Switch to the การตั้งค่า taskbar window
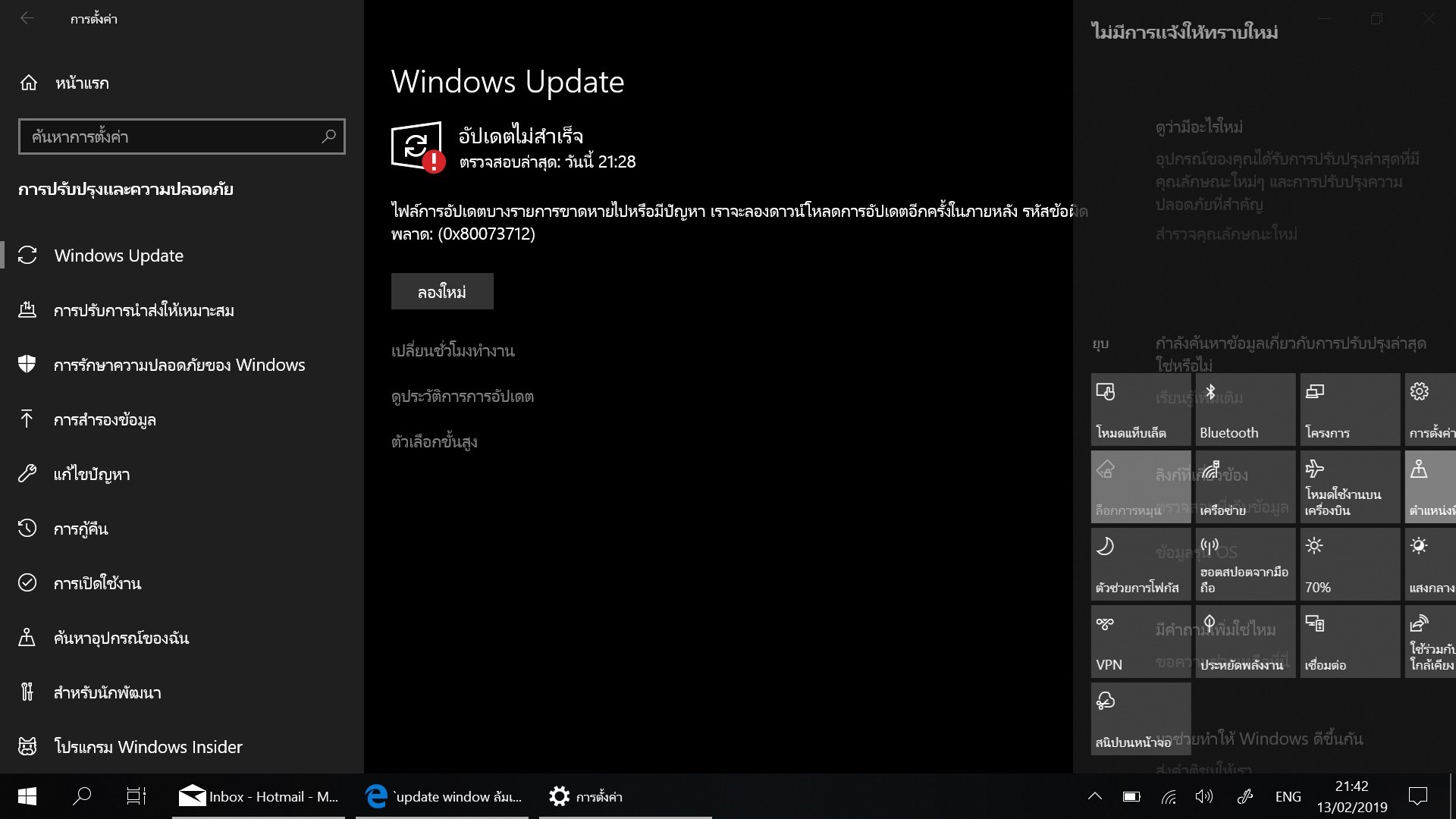The width and height of the screenshot is (1456, 819). [x=626, y=796]
